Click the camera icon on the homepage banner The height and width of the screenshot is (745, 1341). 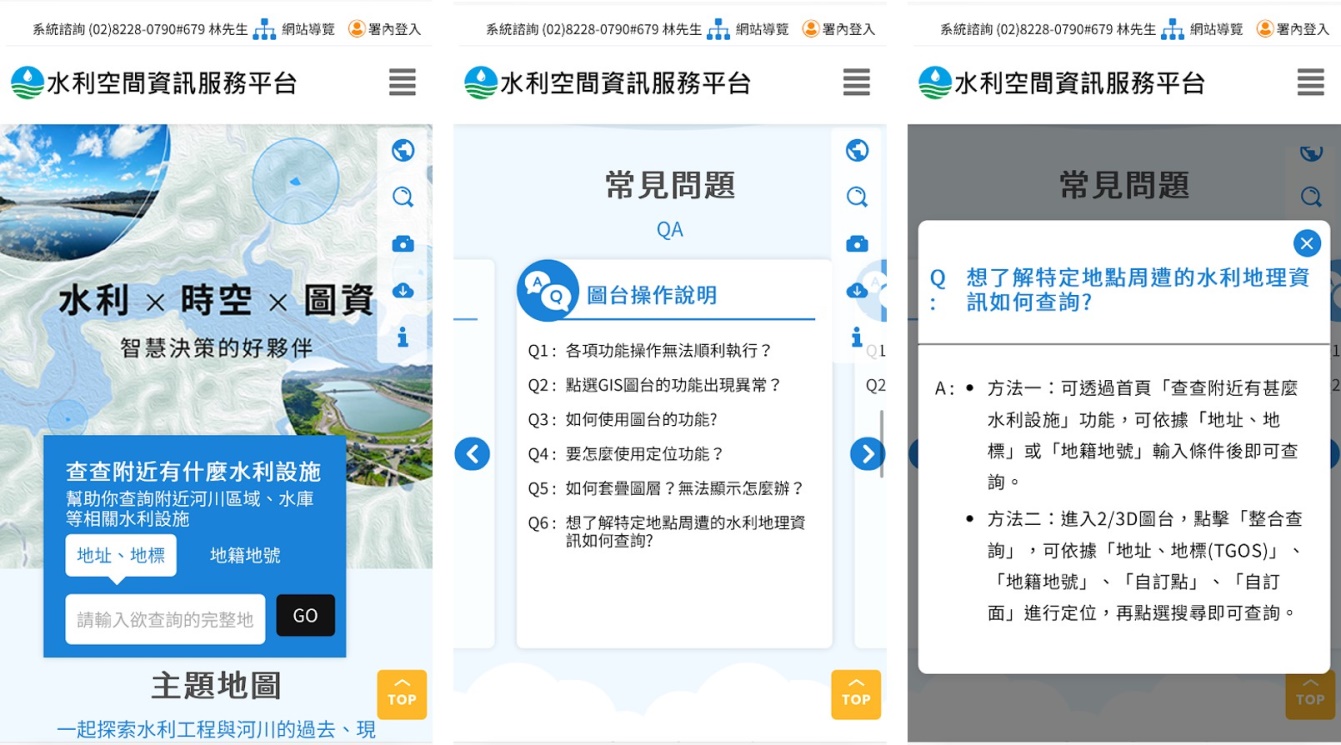(403, 244)
